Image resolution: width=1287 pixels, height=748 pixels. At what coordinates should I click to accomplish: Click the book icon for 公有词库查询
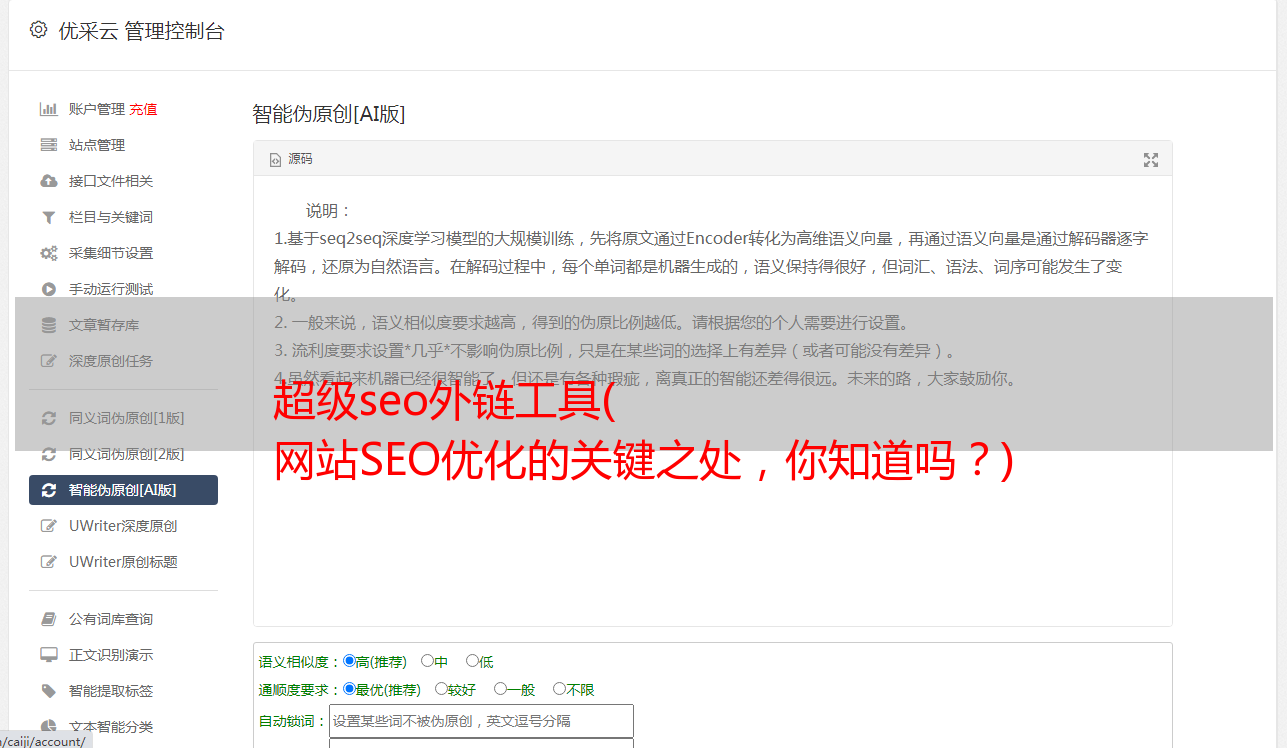(48, 619)
